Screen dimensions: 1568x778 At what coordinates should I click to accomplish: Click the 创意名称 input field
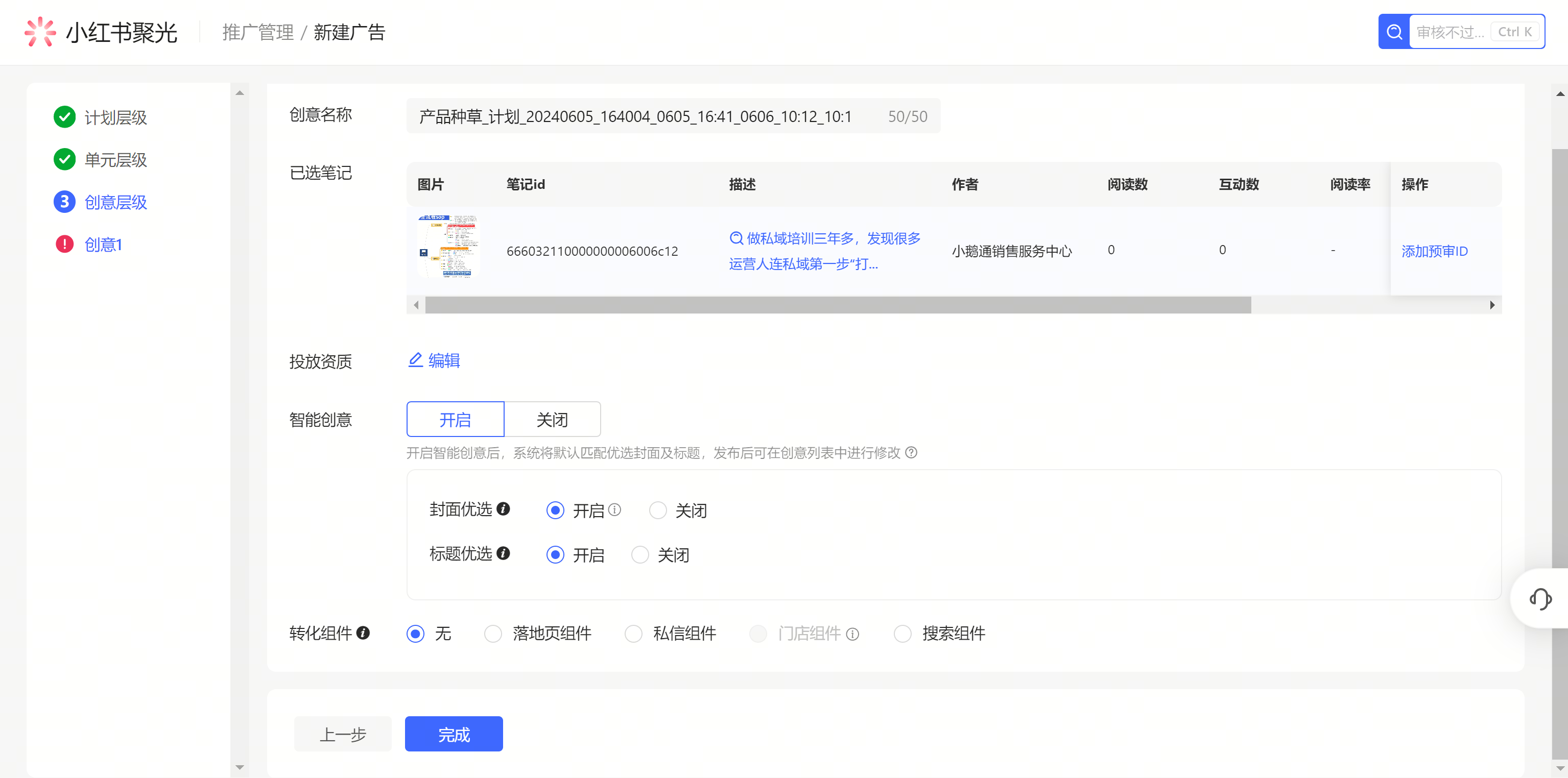pos(673,115)
